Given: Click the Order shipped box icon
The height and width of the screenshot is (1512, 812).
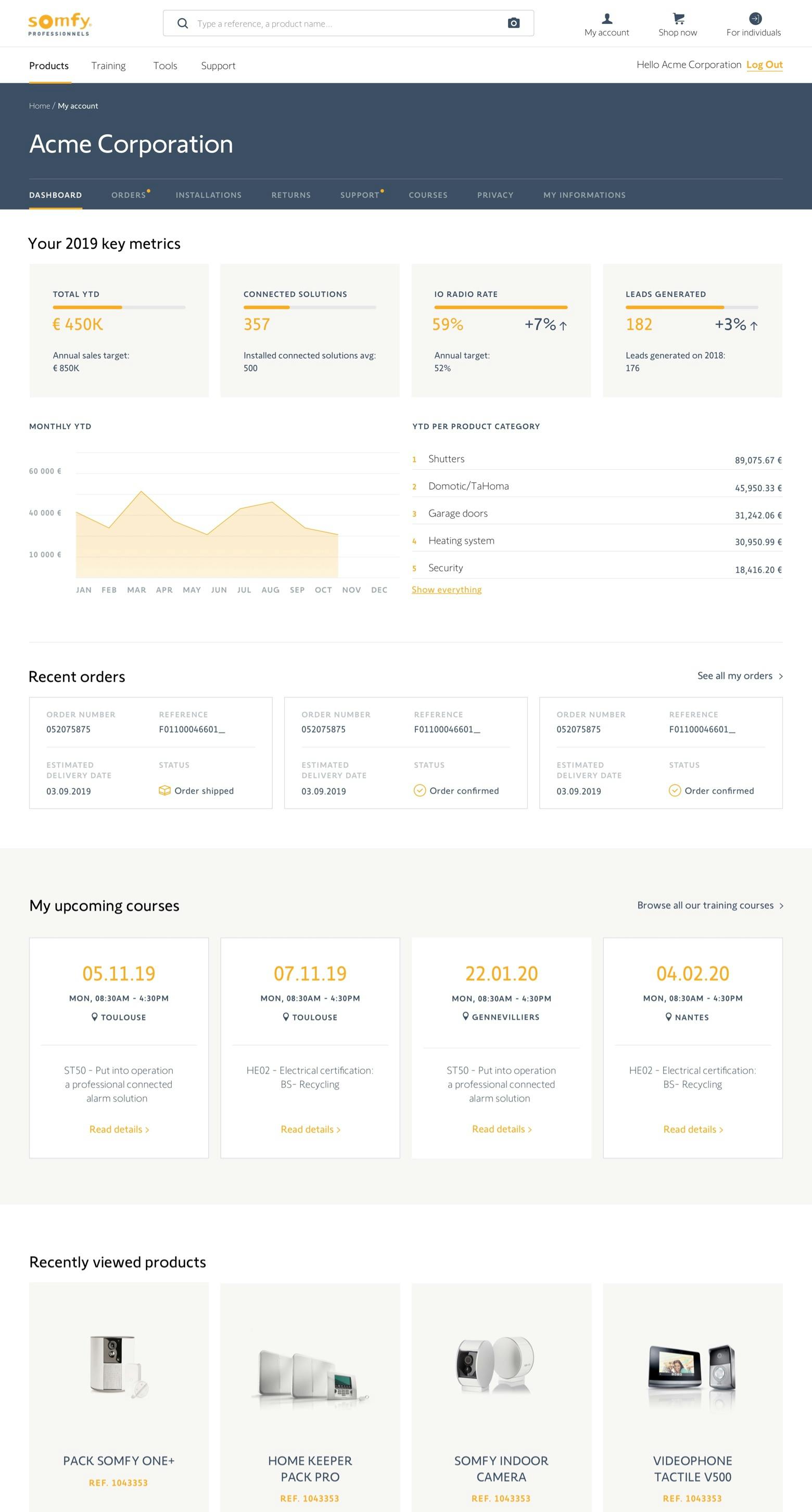Looking at the screenshot, I should [x=164, y=791].
